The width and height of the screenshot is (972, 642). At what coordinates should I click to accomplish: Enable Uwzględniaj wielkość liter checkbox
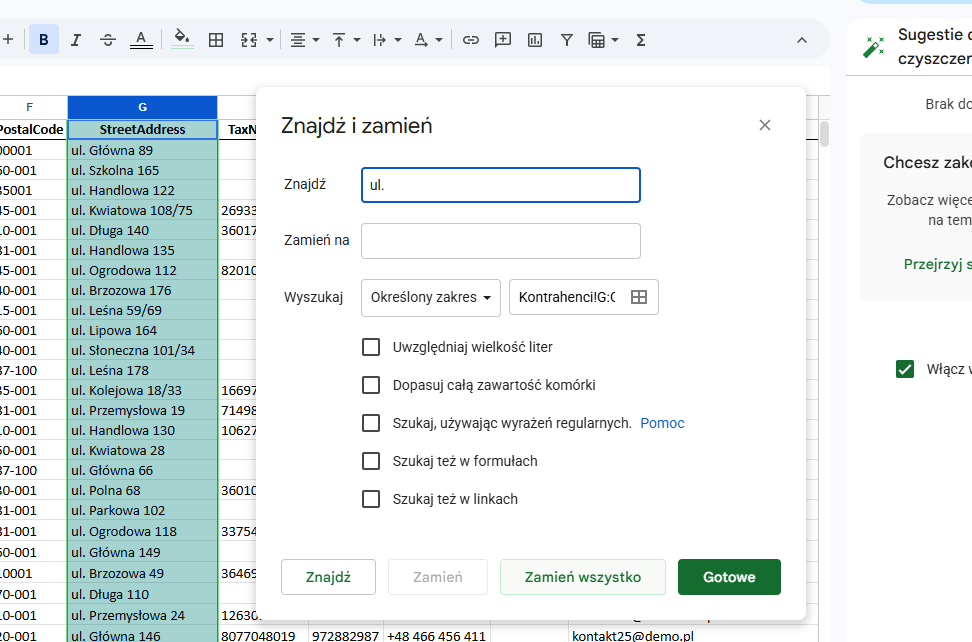[x=371, y=347]
